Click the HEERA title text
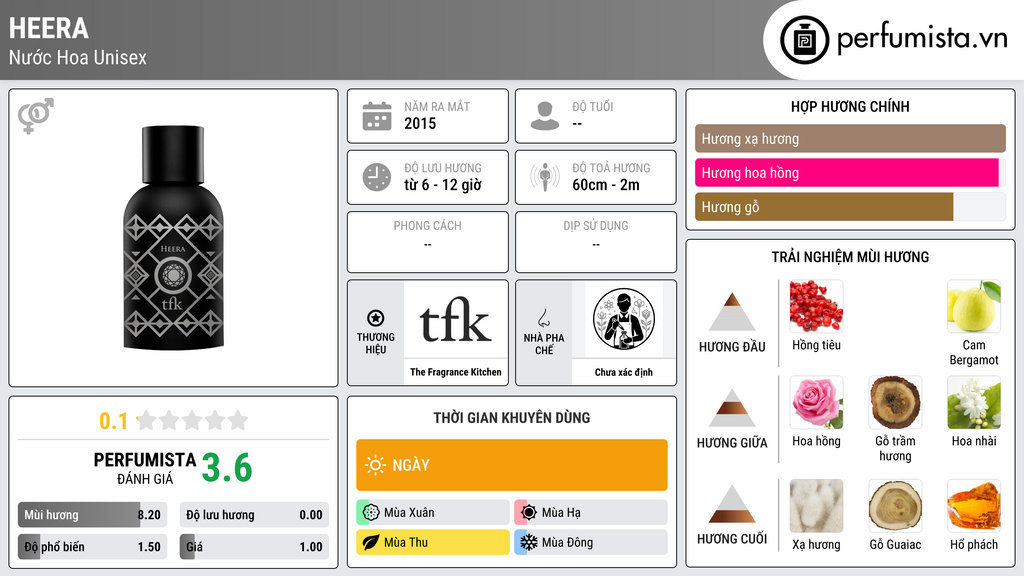 pyautogui.click(x=48, y=28)
